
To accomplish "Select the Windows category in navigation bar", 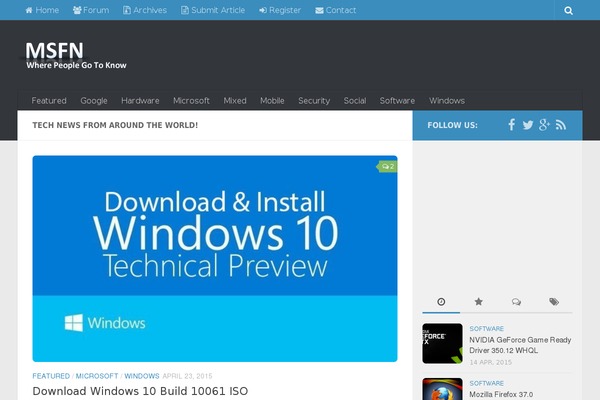I will point(447,101).
